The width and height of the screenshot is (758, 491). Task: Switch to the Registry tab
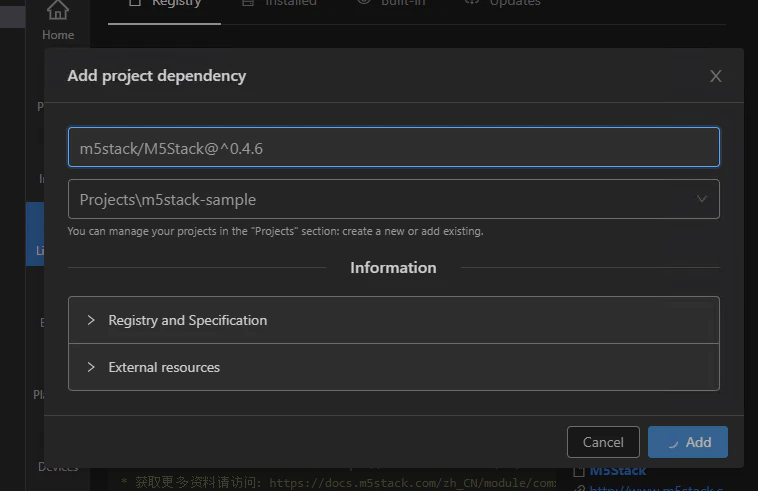(165, 4)
